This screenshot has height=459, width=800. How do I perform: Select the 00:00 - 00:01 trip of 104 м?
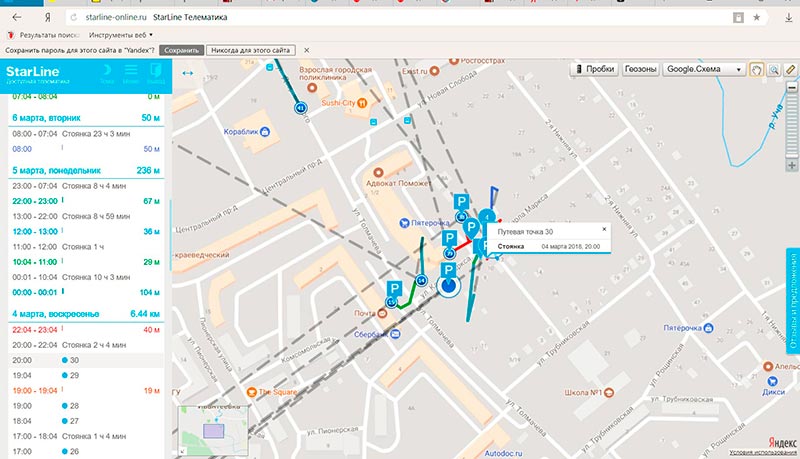tap(86, 292)
